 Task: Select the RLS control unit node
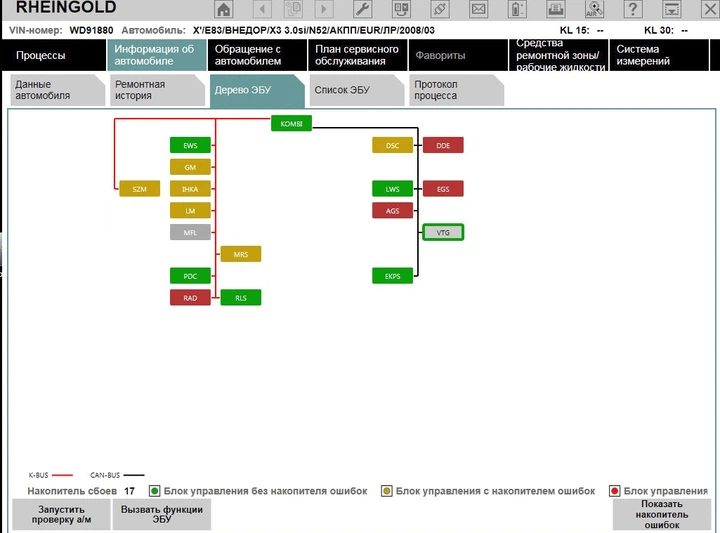pos(241,297)
